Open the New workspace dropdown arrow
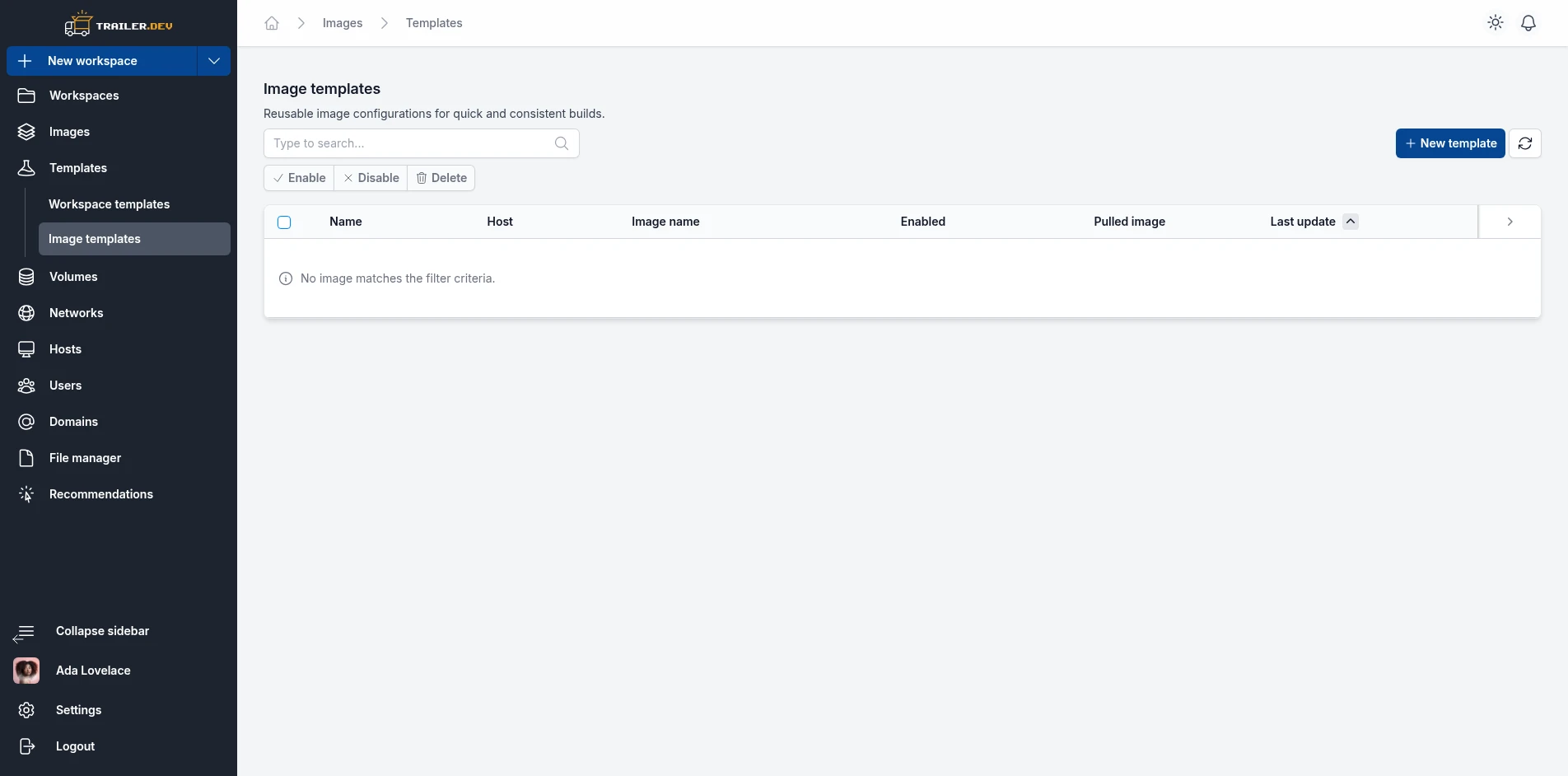This screenshot has height=776, width=1568. coord(214,61)
